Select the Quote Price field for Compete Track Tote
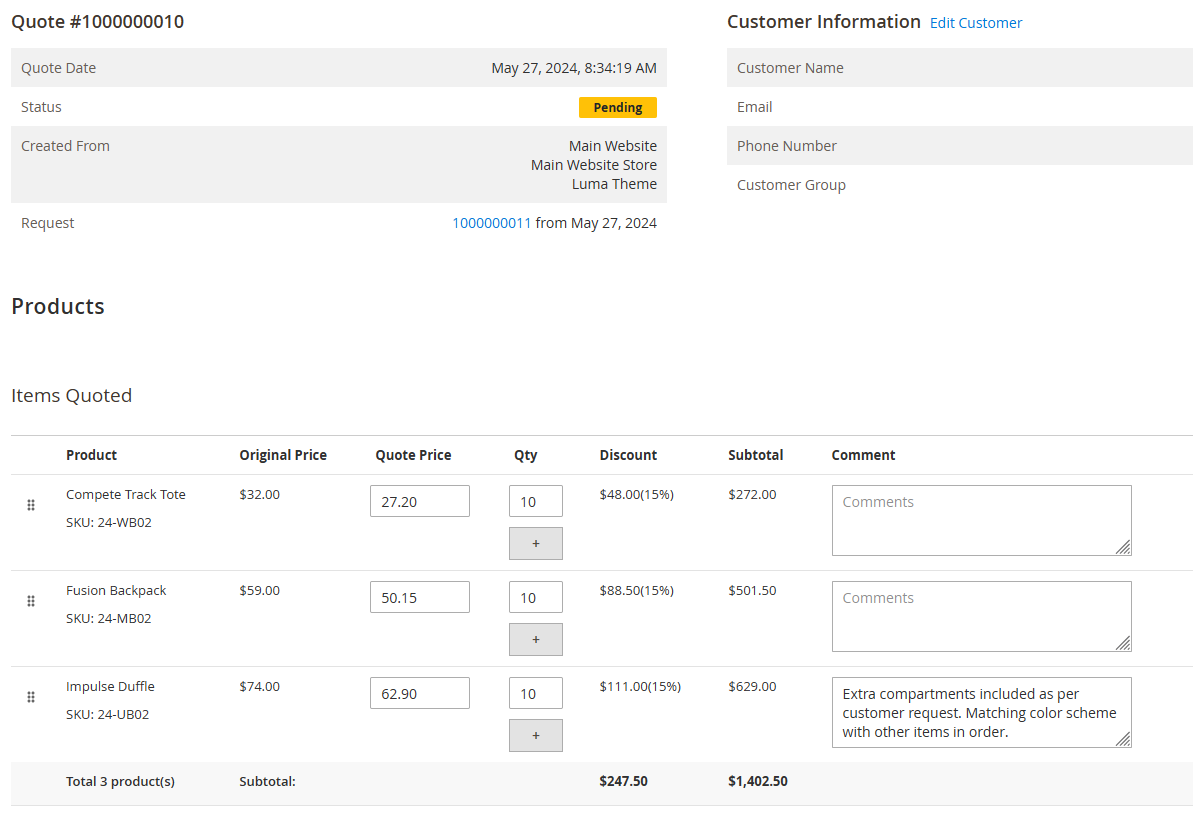This screenshot has height=816, width=1193. tap(419, 500)
